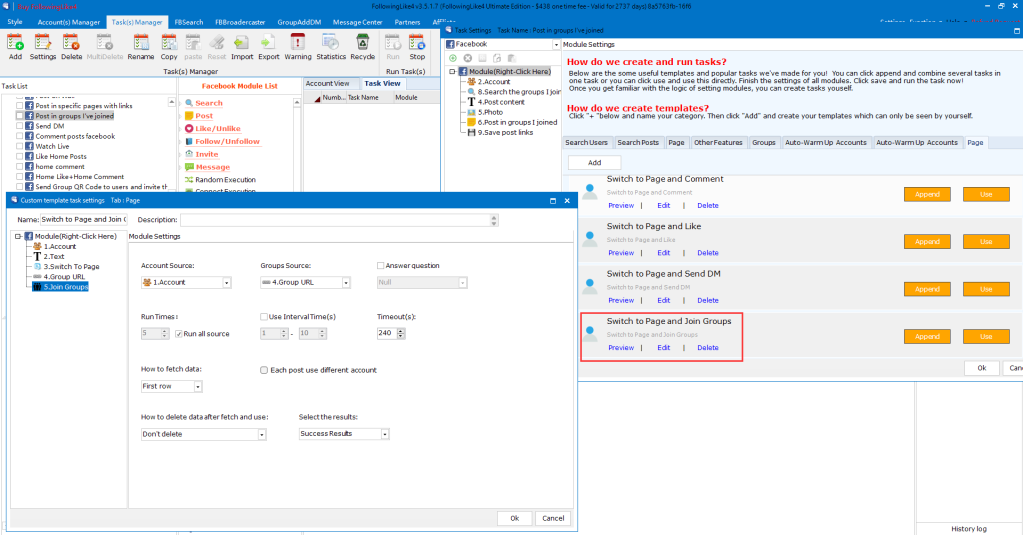
Task: Click the Delete task toolbar icon
Action: point(71,47)
